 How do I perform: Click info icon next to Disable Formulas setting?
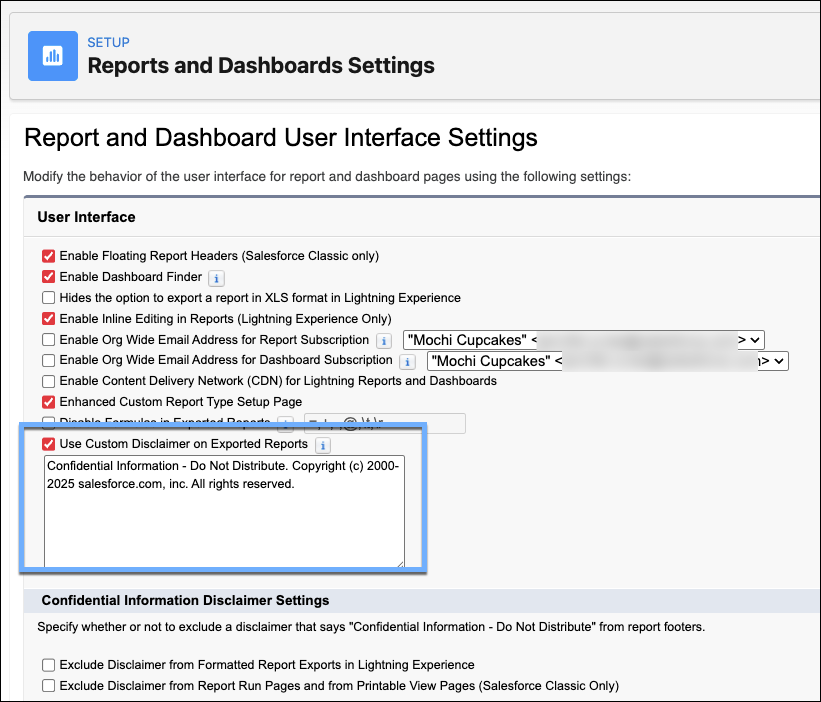[x=286, y=423]
